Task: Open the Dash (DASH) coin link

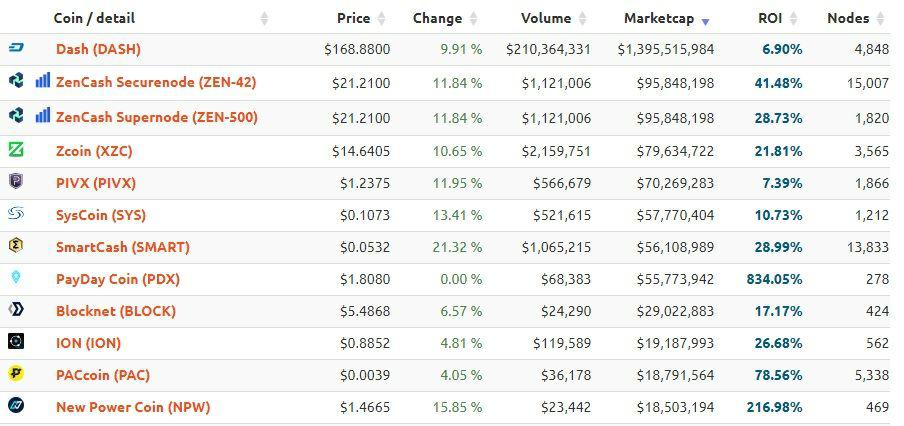Action: pos(98,49)
